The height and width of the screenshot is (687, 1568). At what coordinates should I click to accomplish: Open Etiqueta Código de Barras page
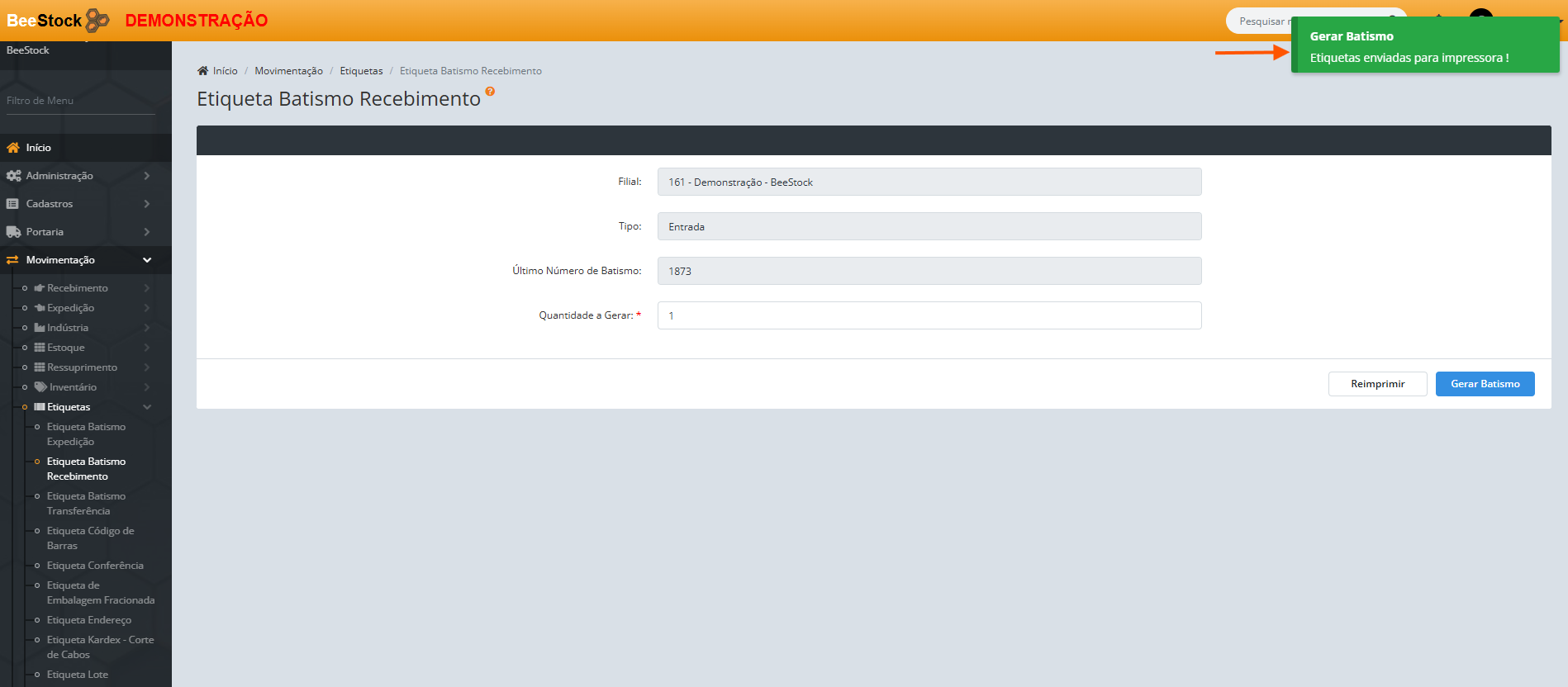[x=90, y=538]
